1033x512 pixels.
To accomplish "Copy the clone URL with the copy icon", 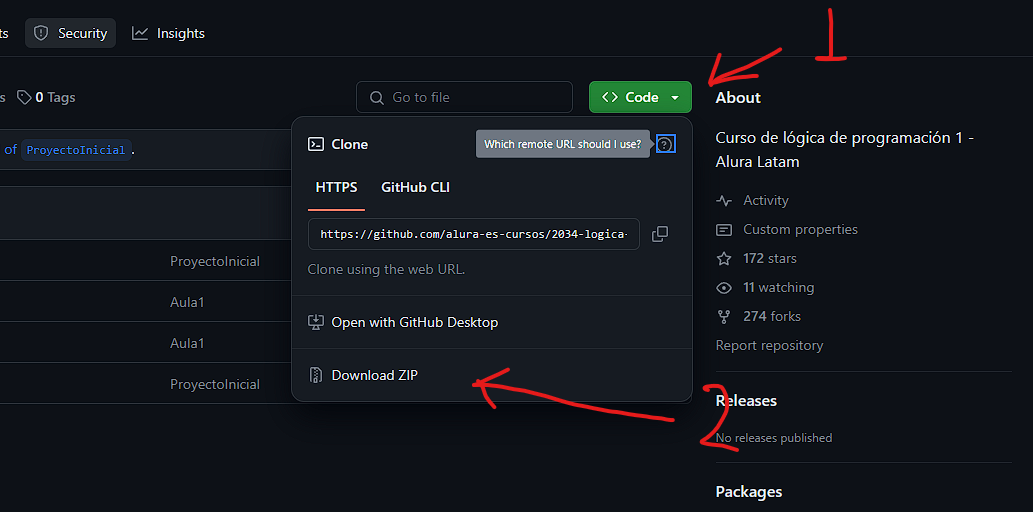I will pyautogui.click(x=659, y=234).
